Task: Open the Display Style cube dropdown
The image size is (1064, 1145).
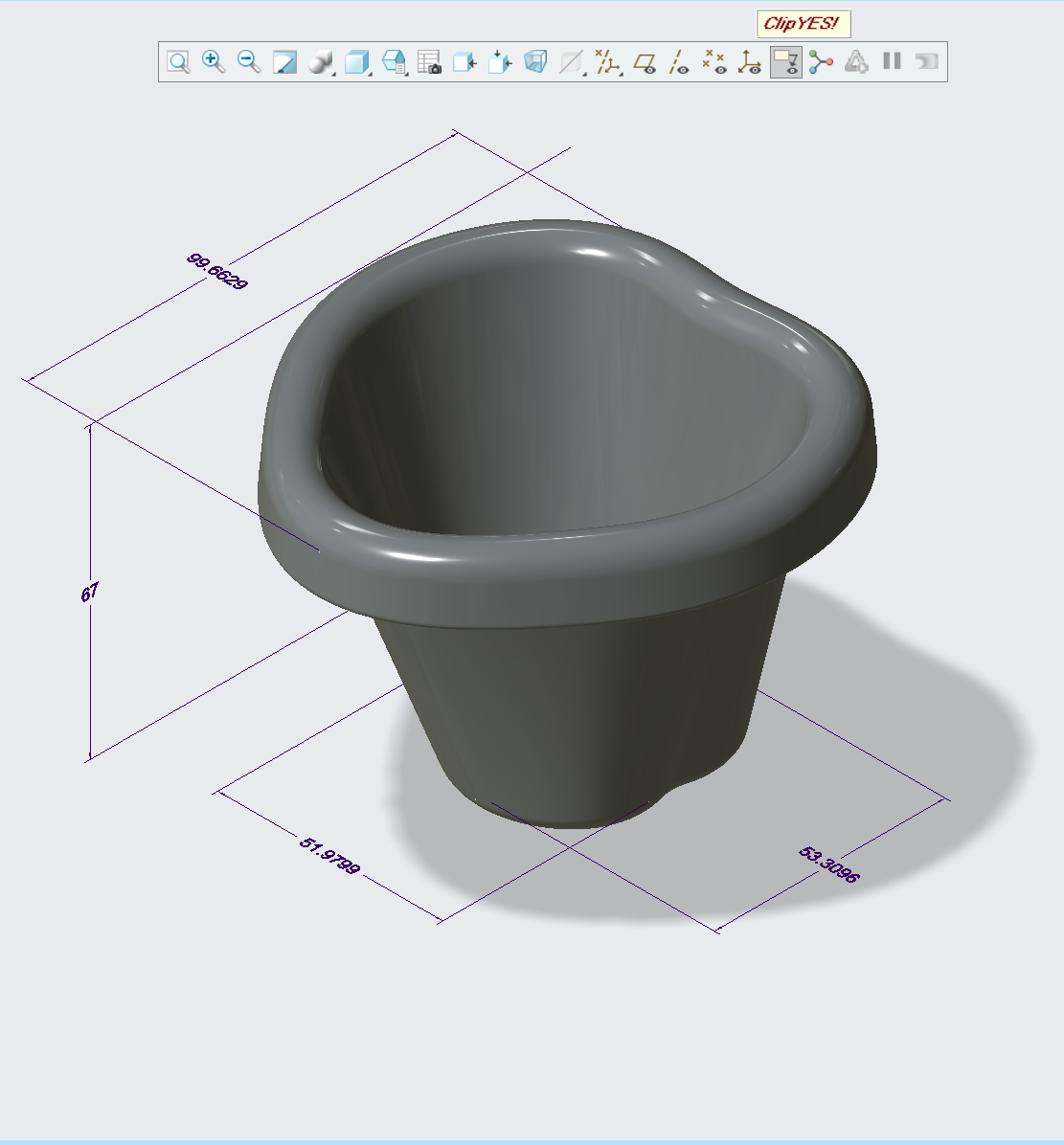Action: click(357, 62)
